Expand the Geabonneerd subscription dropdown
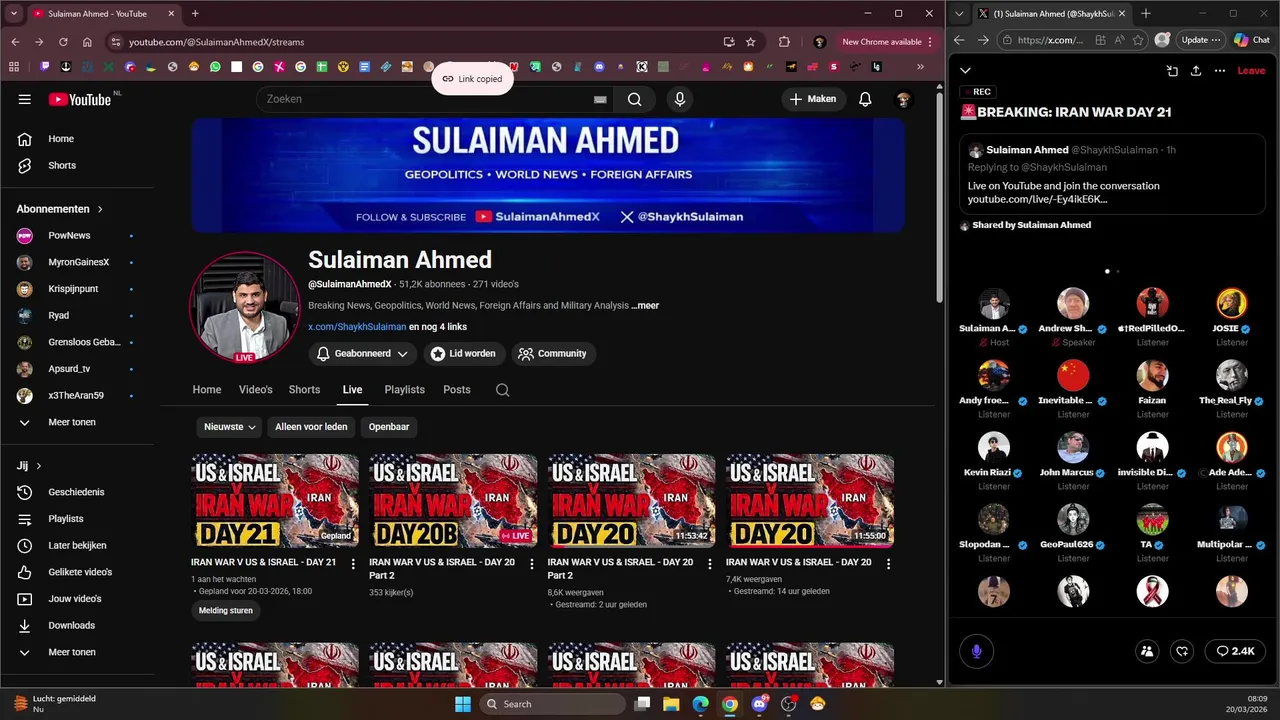This screenshot has height=720, width=1280. coord(363,353)
